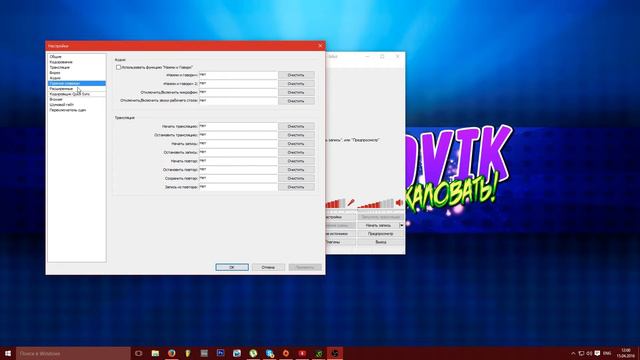
Task: Click Предпросмотр in OBS main window
Action: (x=380, y=234)
